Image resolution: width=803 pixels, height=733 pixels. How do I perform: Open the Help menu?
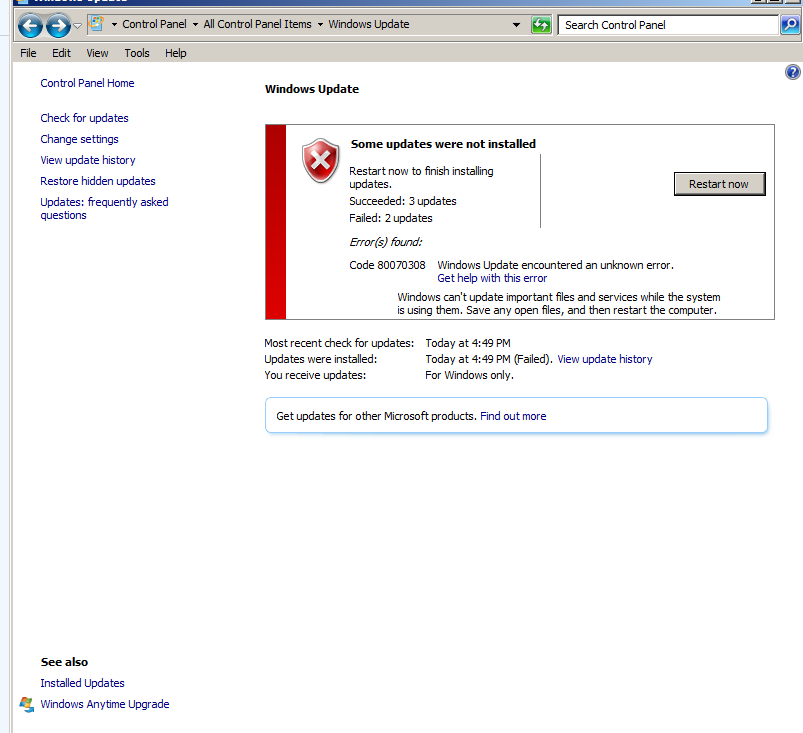pyautogui.click(x=176, y=53)
